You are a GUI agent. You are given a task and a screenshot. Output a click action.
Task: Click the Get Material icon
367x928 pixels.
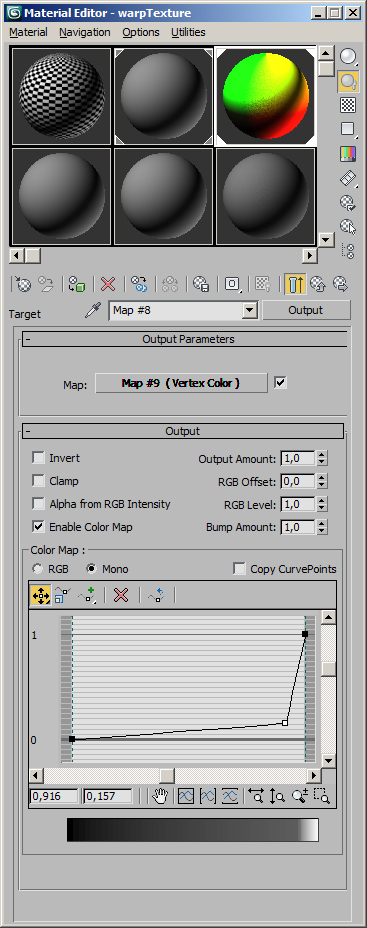[23, 285]
